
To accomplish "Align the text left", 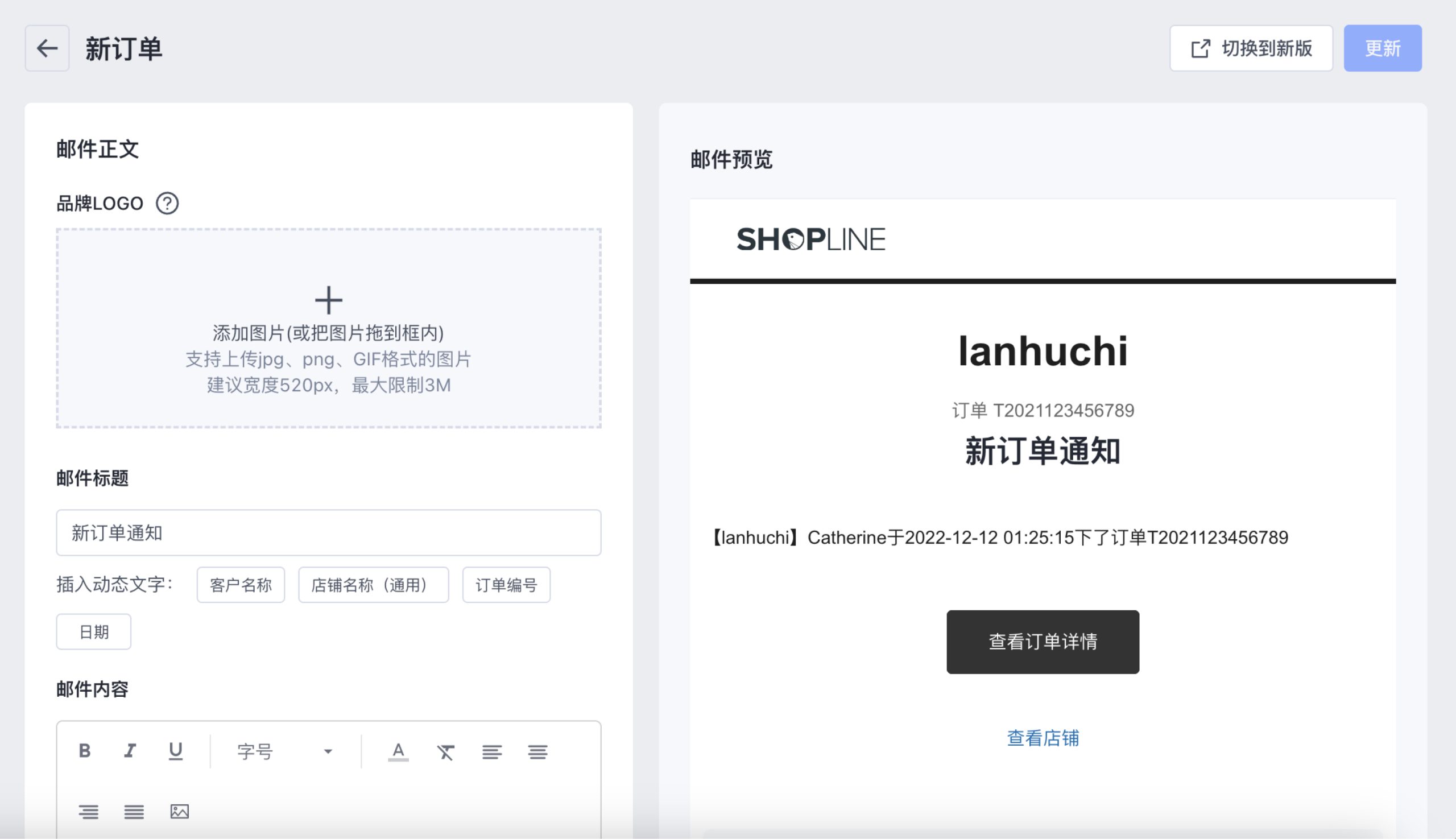I will tap(491, 752).
